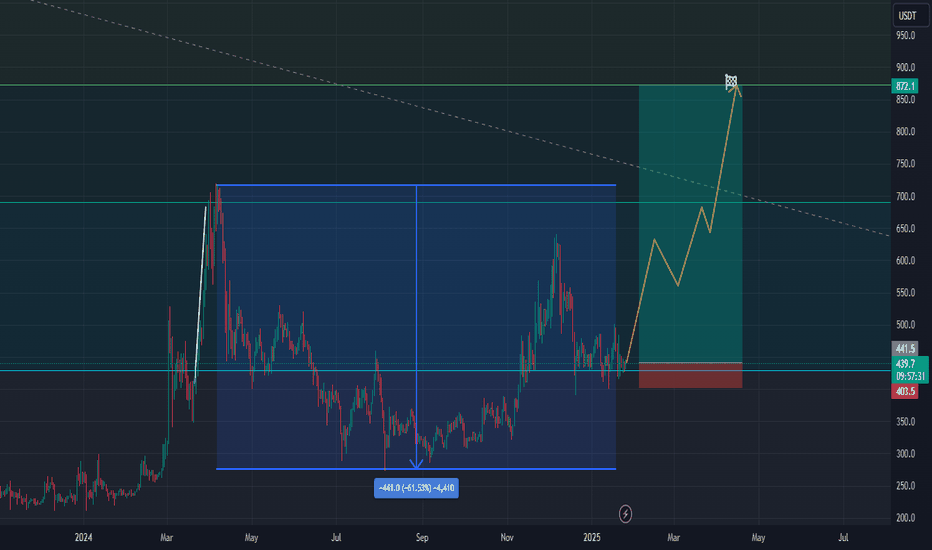The width and height of the screenshot is (932, 550).
Task: Click the 350.0 price scale value
Action: (906, 422)
